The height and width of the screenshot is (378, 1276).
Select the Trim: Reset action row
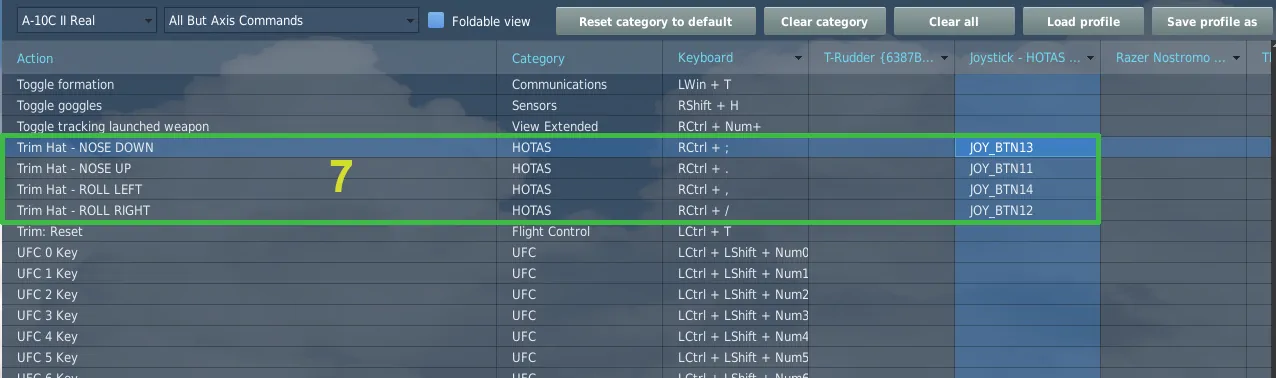coord(638,231)
